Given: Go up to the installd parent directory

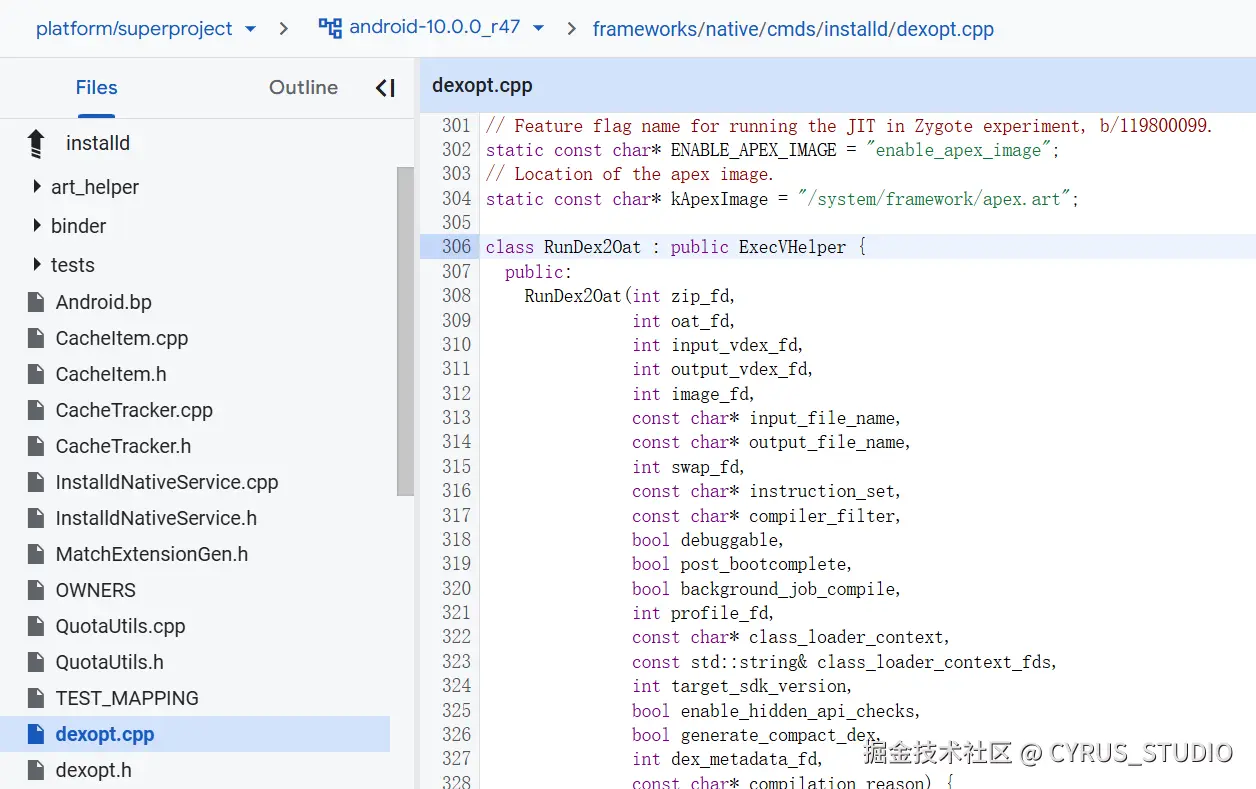Looking at the screenshot, I should click(x=36, y=143).
